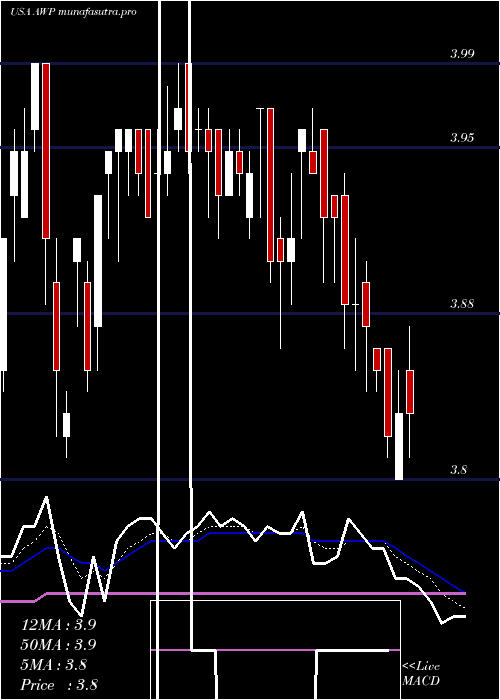Screen dimensions: 500x700
Task: Click the Price : 3.8 value
Action: click(x=59, y=685)
